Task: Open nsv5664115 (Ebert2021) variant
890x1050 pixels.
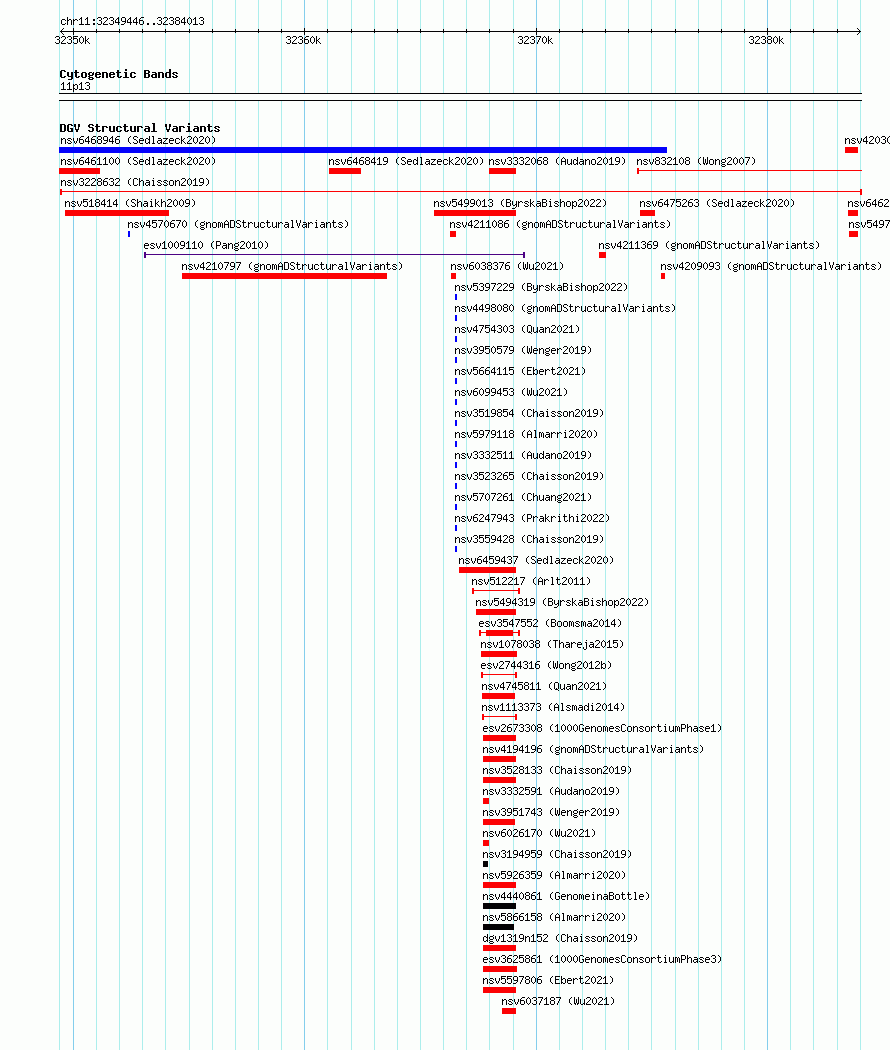Action: coord(520,372)
